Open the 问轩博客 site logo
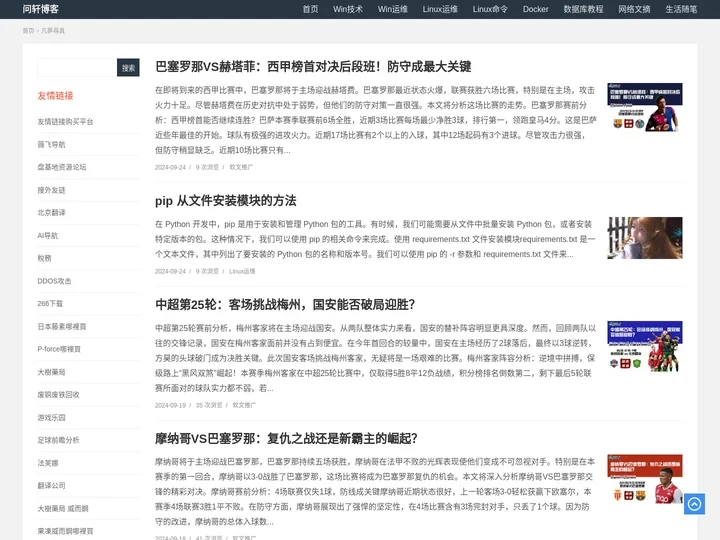 (x=40, y=9)
